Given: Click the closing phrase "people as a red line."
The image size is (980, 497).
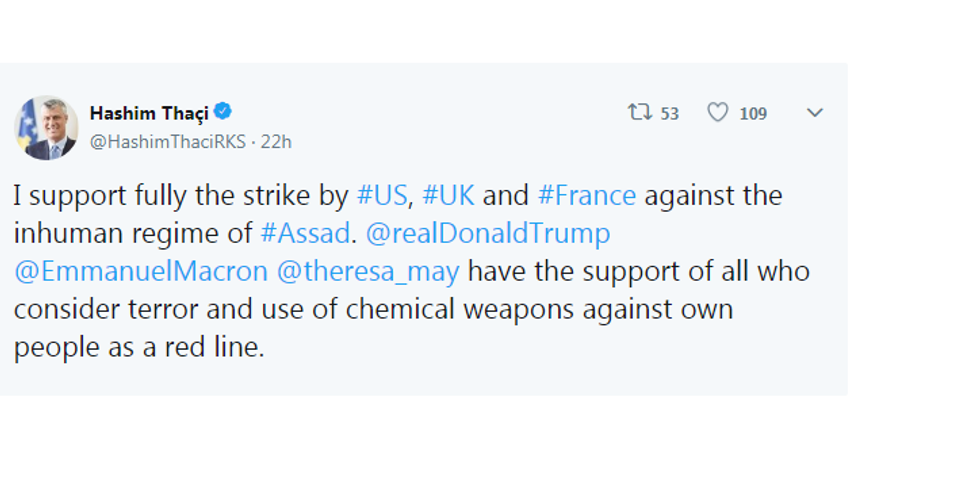Looking at the screenshot, I should tap(139, 347).
